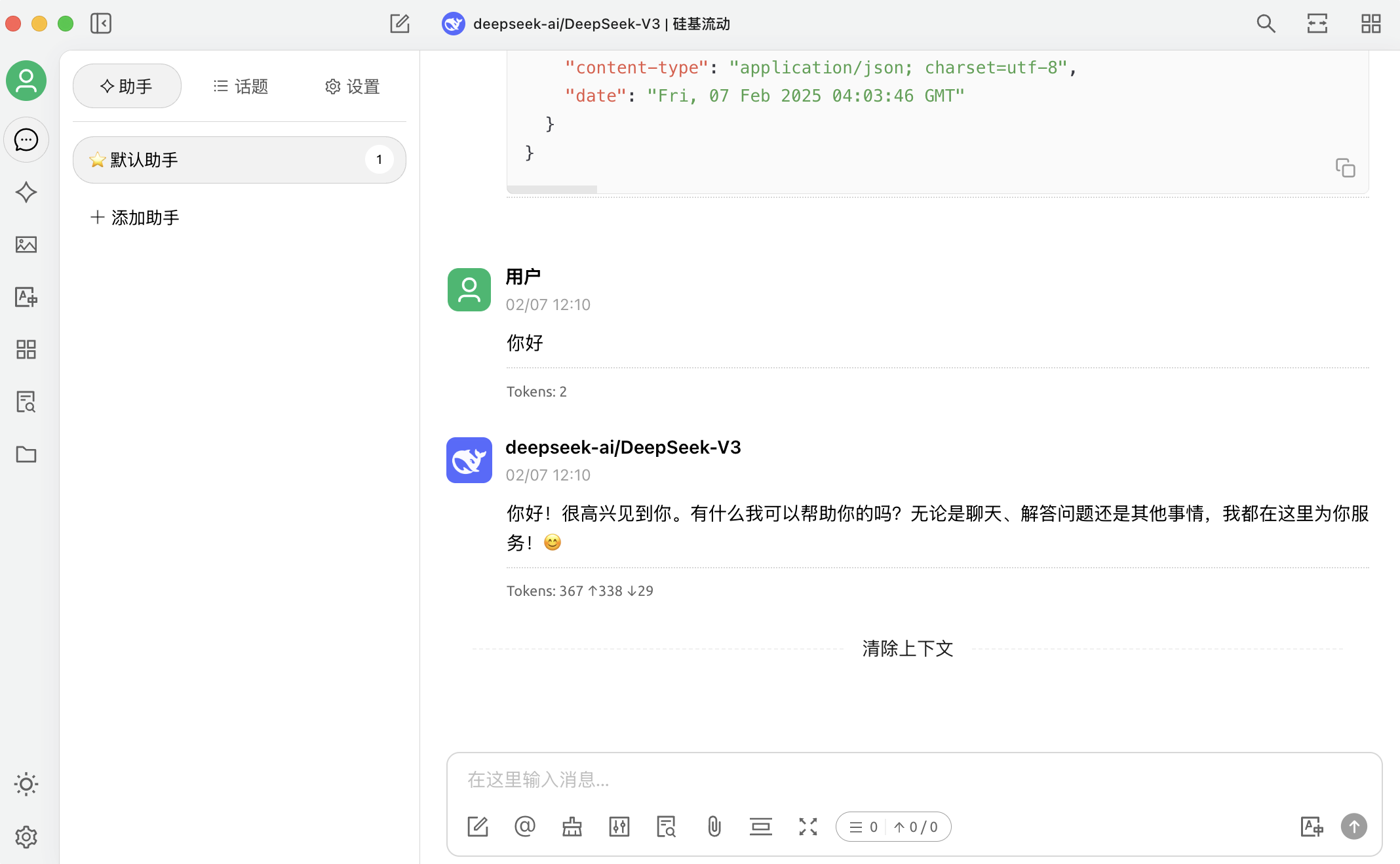This screenshot has width=1400, height=864.
Task: Translate input text with toolbar translate icon
Action: pos(1312,827)
